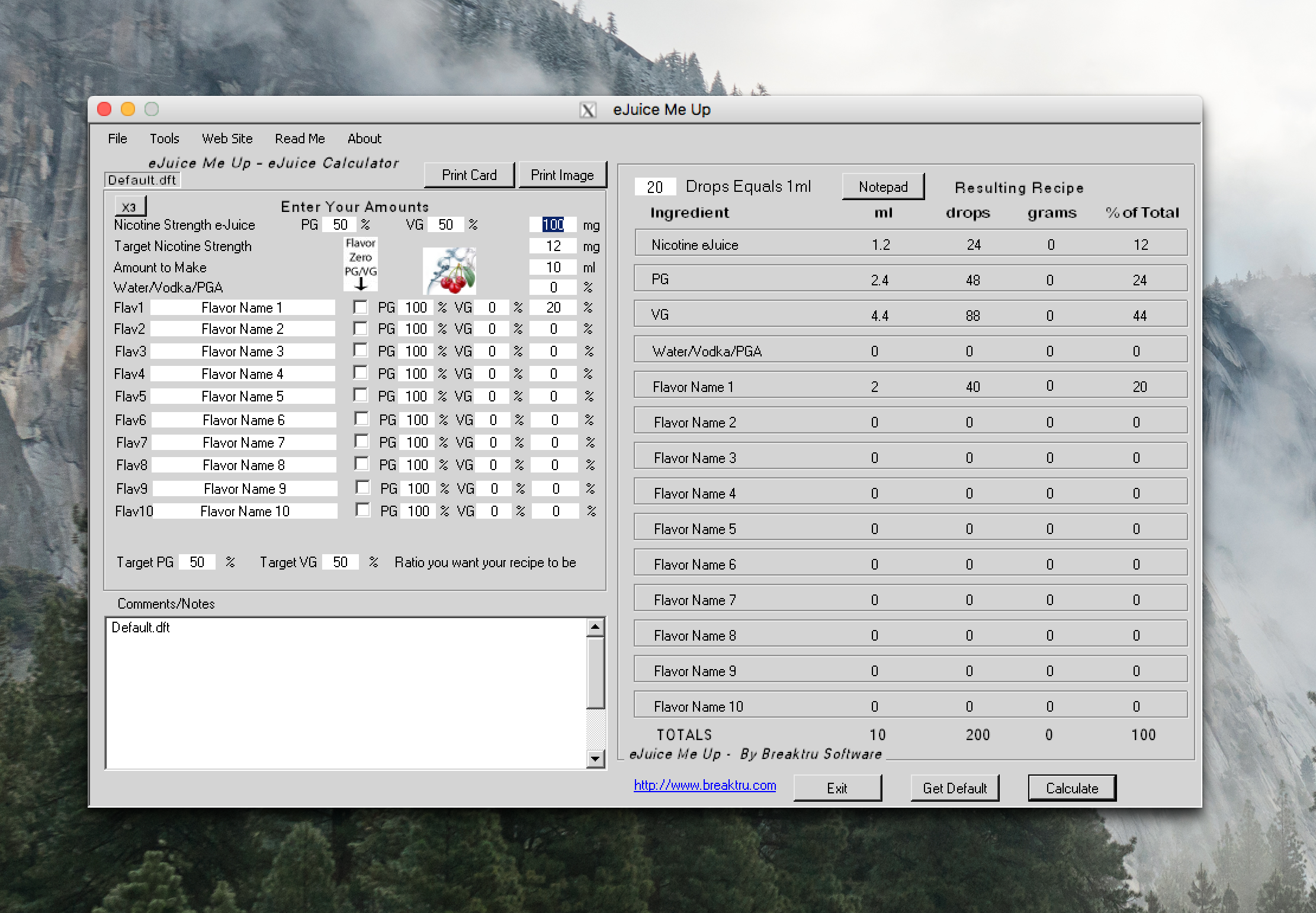Open the breaktru.com website link
This screenshot has width=1316, height=913.
705,785
